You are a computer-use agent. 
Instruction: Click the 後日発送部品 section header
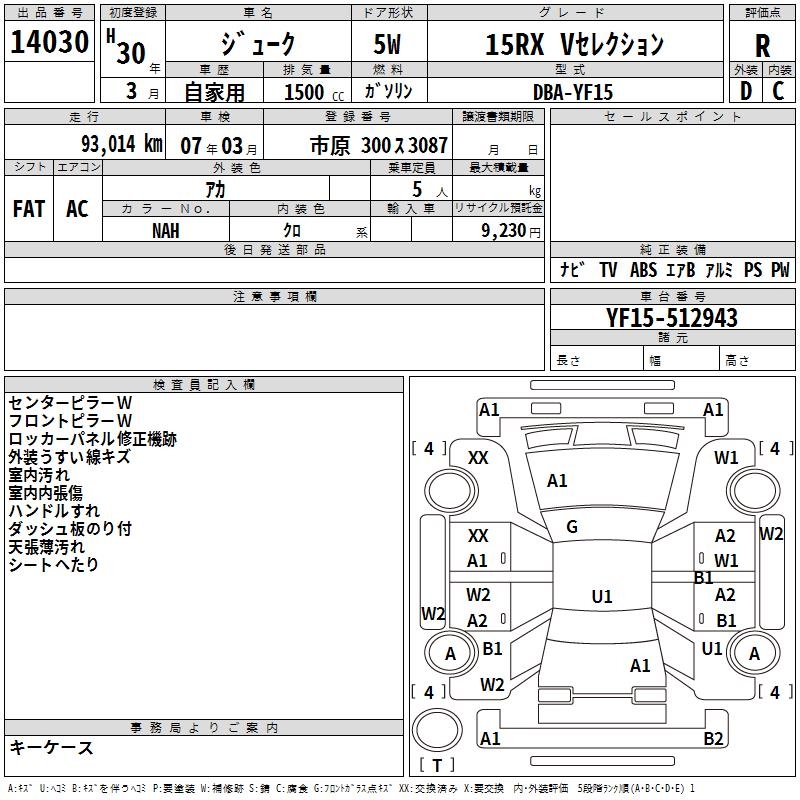pos(274,249)
